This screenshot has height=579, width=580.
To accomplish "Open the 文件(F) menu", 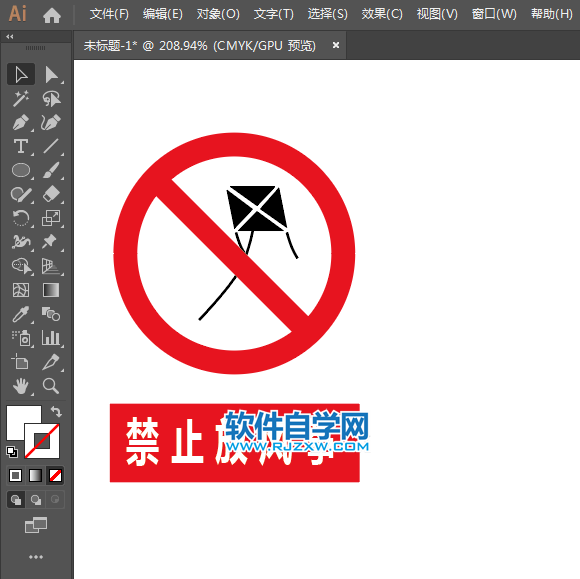I will [109, 14].
